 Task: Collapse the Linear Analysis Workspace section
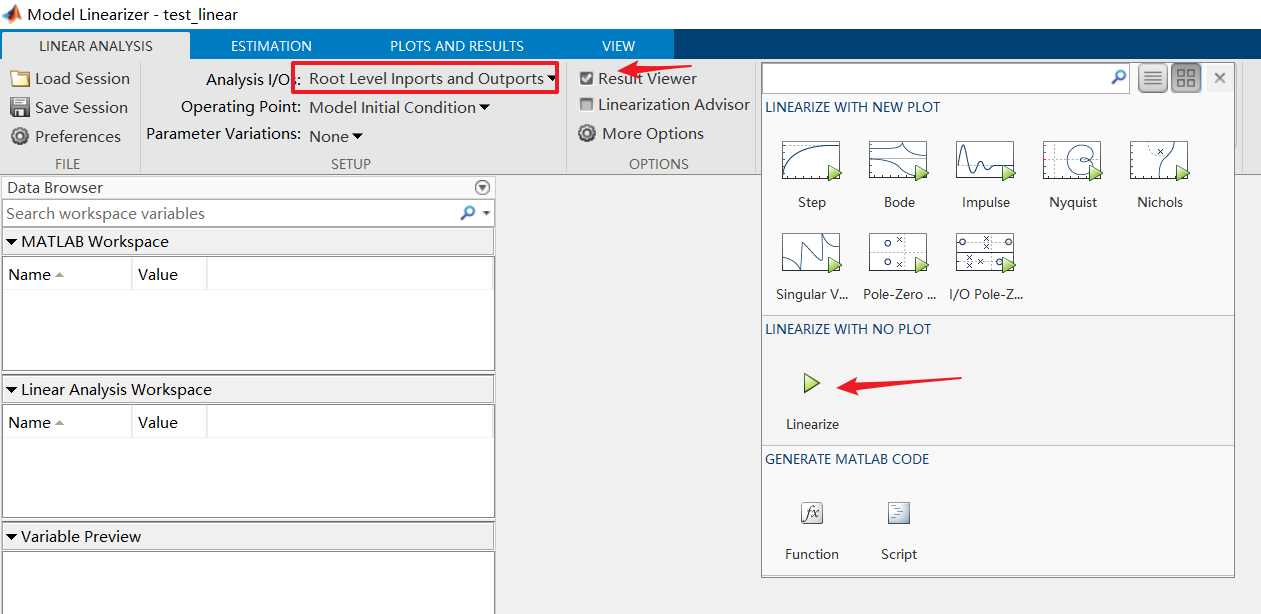[x=12, y=390]
